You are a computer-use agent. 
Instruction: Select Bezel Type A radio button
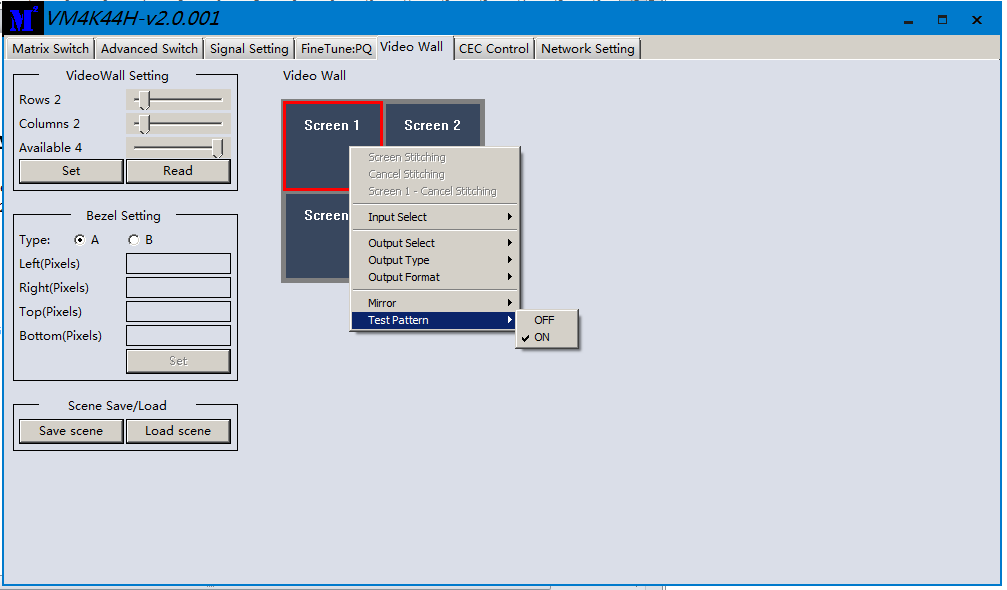click(80, 240)
